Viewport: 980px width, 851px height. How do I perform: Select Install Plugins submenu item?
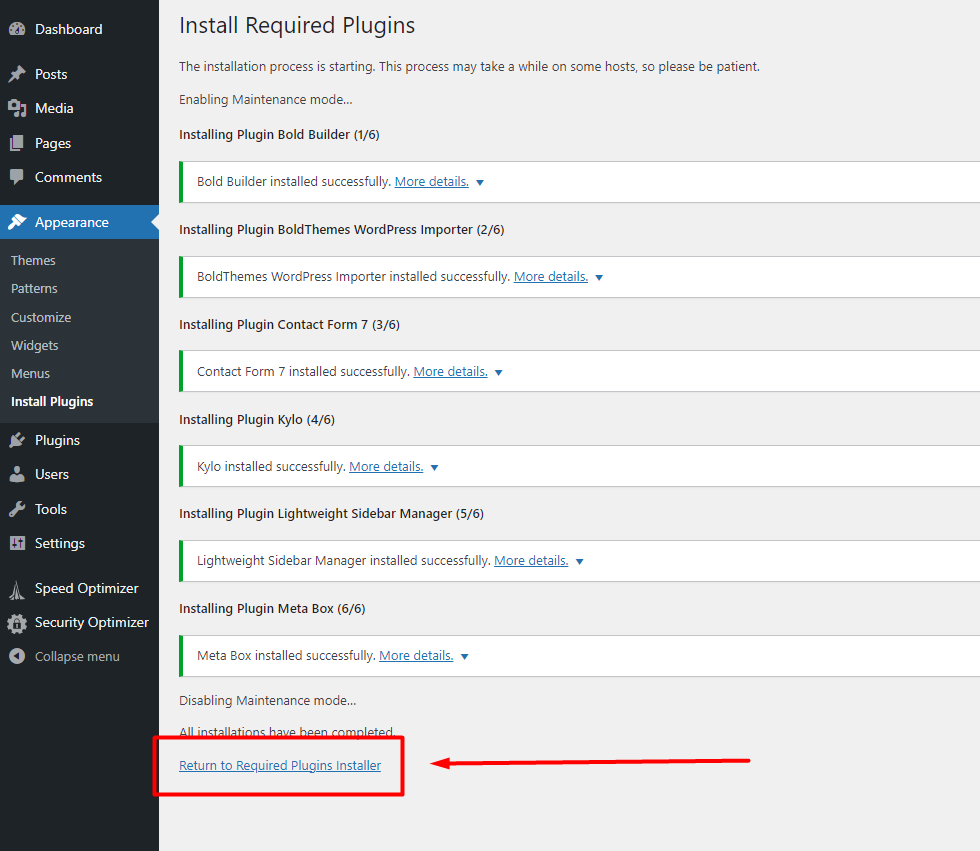(52, 402)
